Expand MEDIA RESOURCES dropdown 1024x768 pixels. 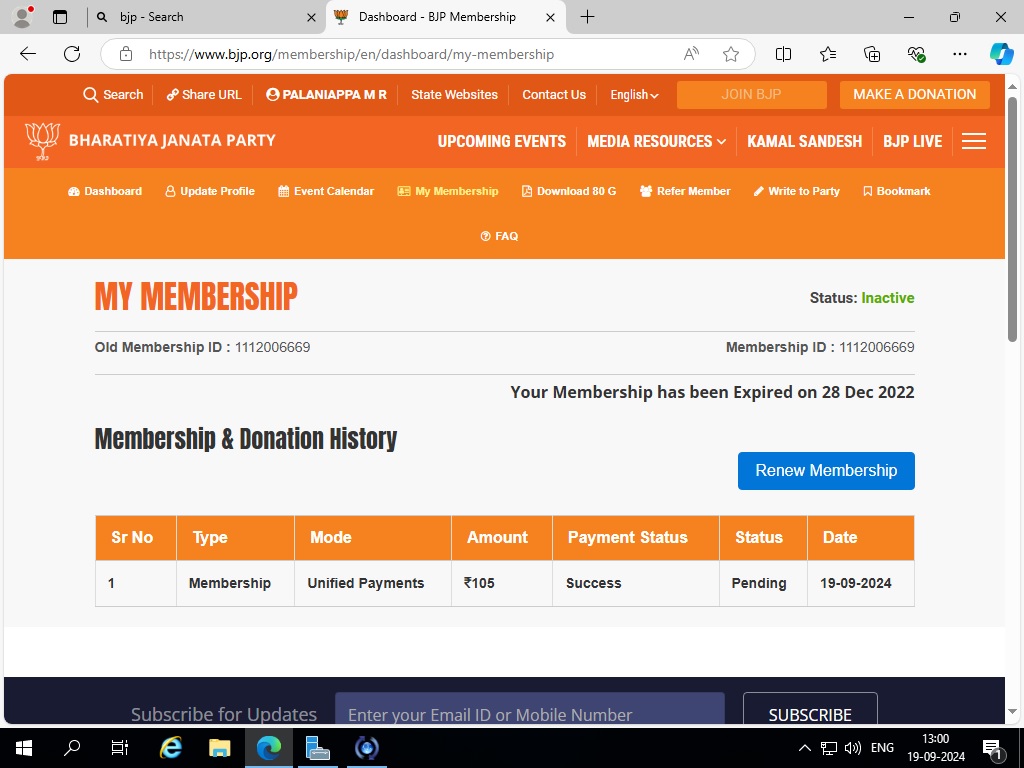click(656, 141)
